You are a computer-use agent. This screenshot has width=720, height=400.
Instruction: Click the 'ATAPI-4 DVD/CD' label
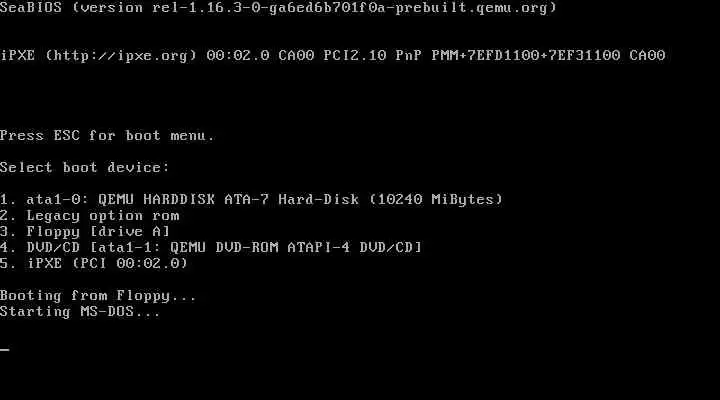(354, 248)
